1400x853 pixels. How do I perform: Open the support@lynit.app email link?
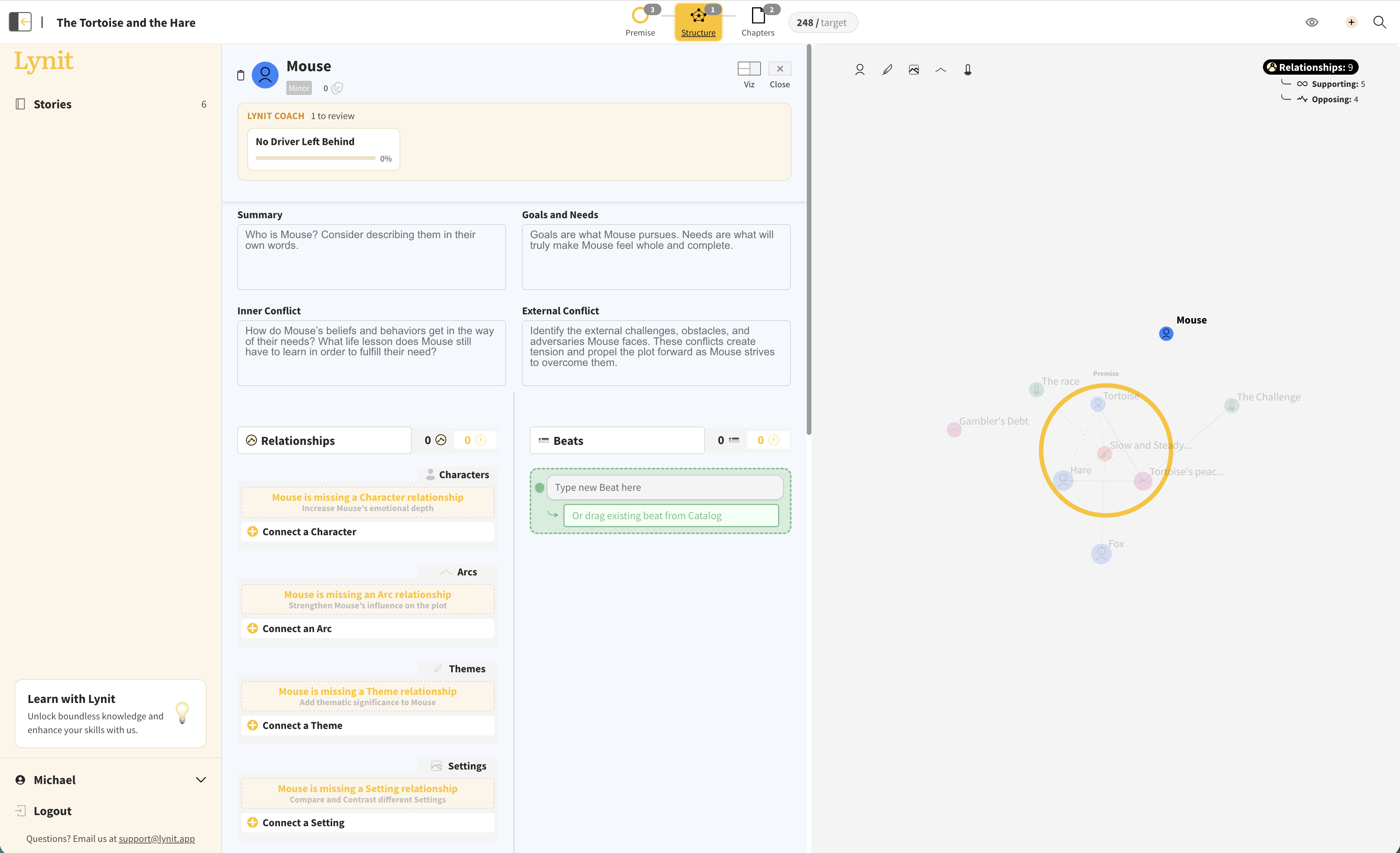pyautogui.click(x=156, y=838)
